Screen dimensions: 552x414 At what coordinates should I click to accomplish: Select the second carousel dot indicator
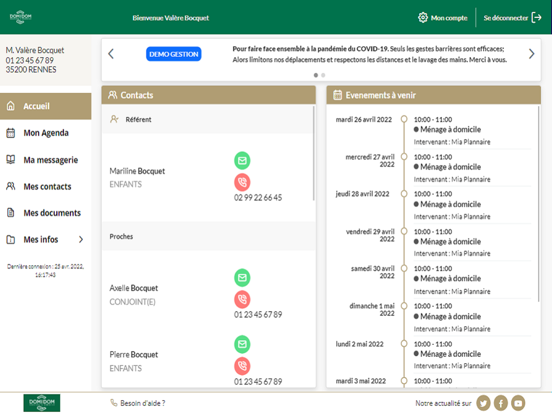[323, 75]
